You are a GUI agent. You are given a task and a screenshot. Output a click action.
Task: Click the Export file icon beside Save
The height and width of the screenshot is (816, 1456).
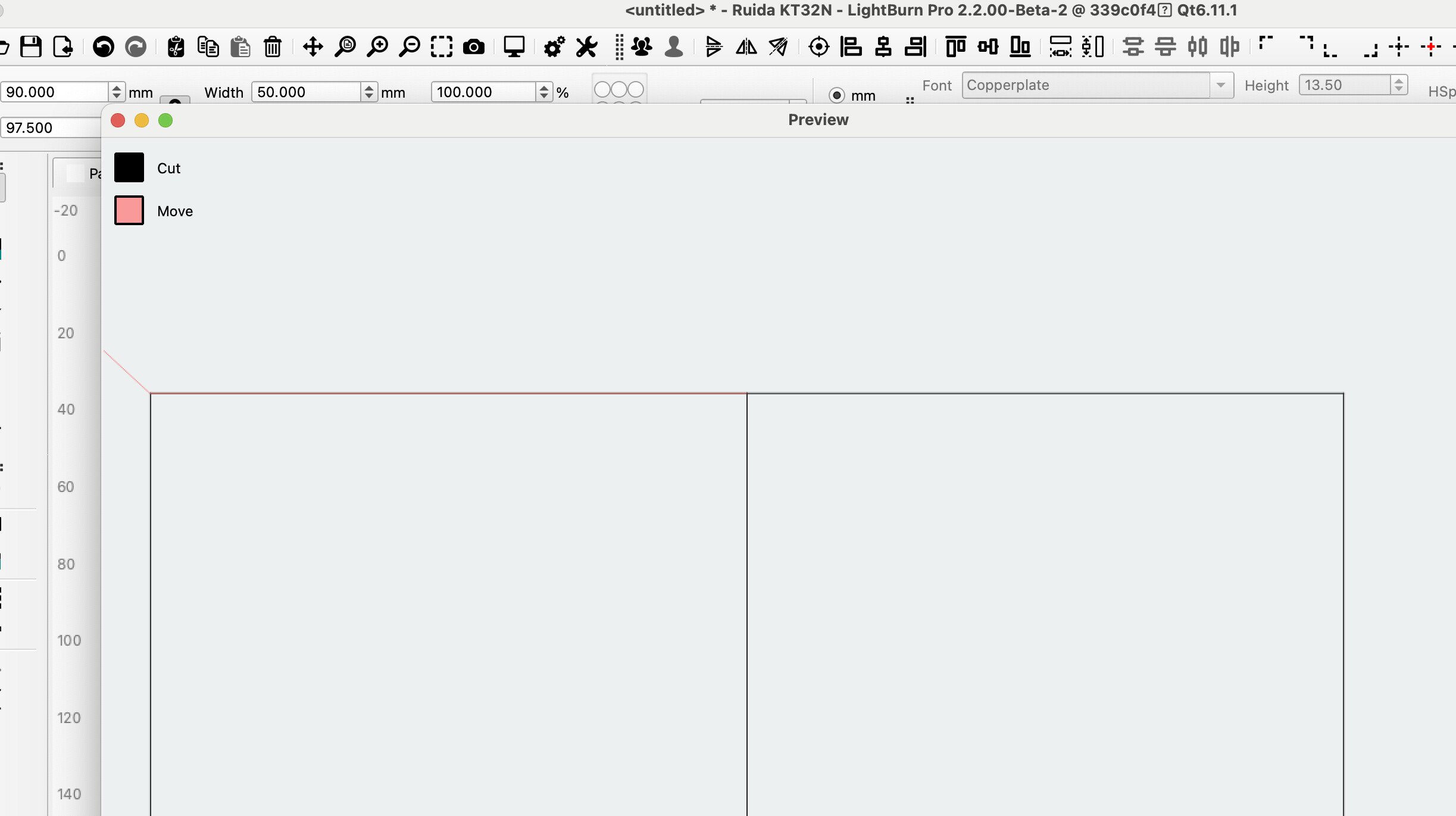click(63, 46)
